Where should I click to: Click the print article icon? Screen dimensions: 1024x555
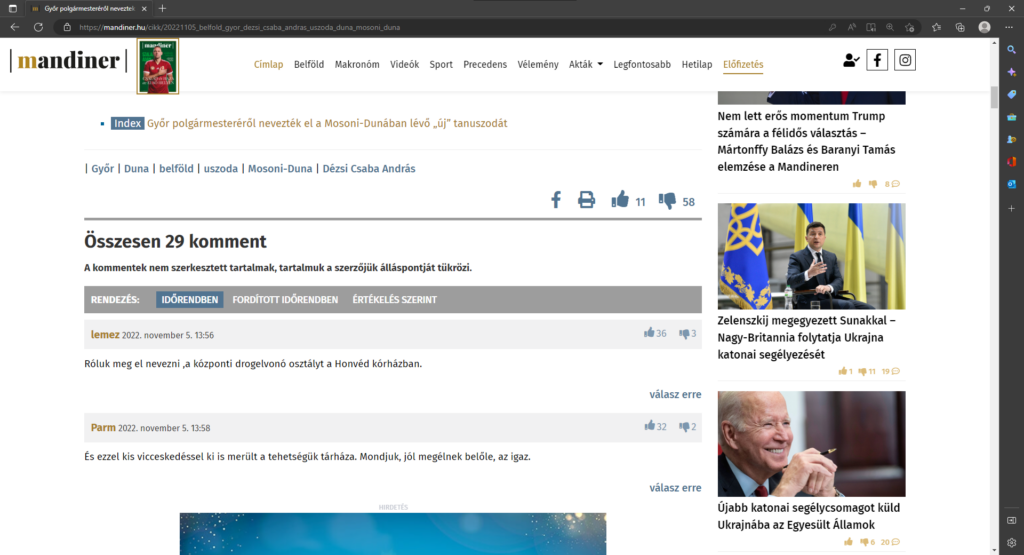pos(587,200)
